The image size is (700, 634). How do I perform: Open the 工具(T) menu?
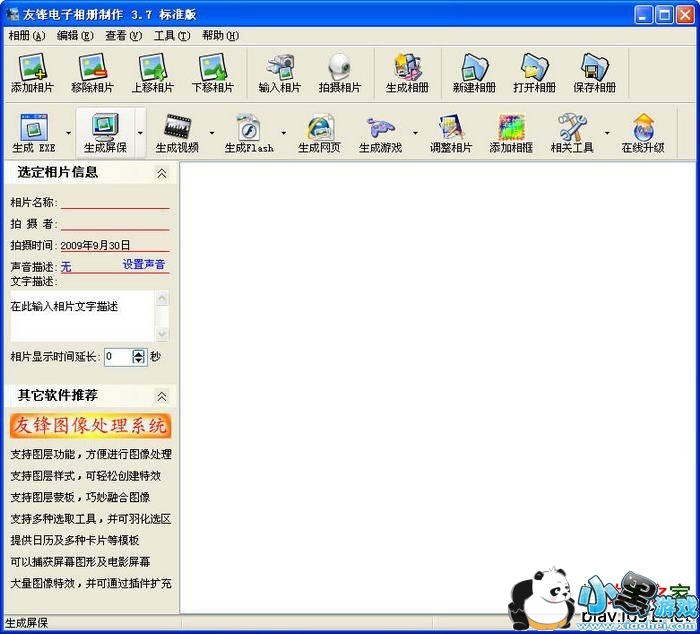(x=172, y=35)
